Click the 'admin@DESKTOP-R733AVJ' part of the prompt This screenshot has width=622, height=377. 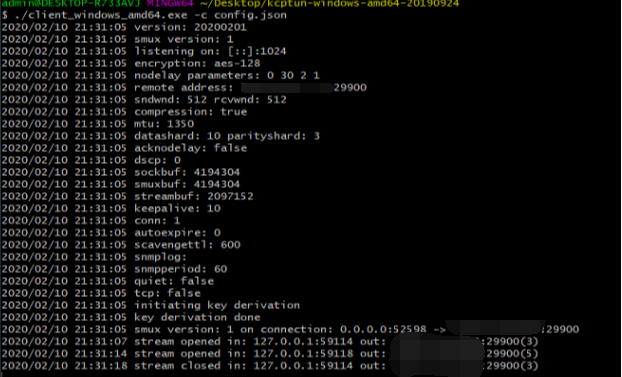(x=71, y=4)
